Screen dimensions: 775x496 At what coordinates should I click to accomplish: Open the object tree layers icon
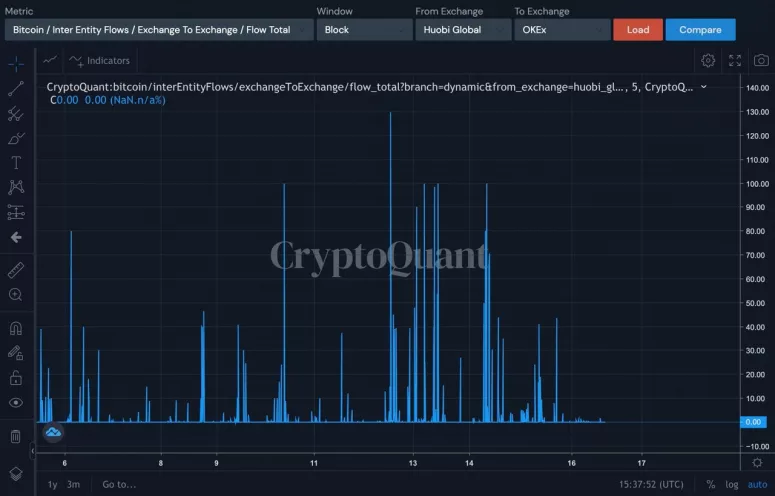pyautogui.click(x=16, y=474)
